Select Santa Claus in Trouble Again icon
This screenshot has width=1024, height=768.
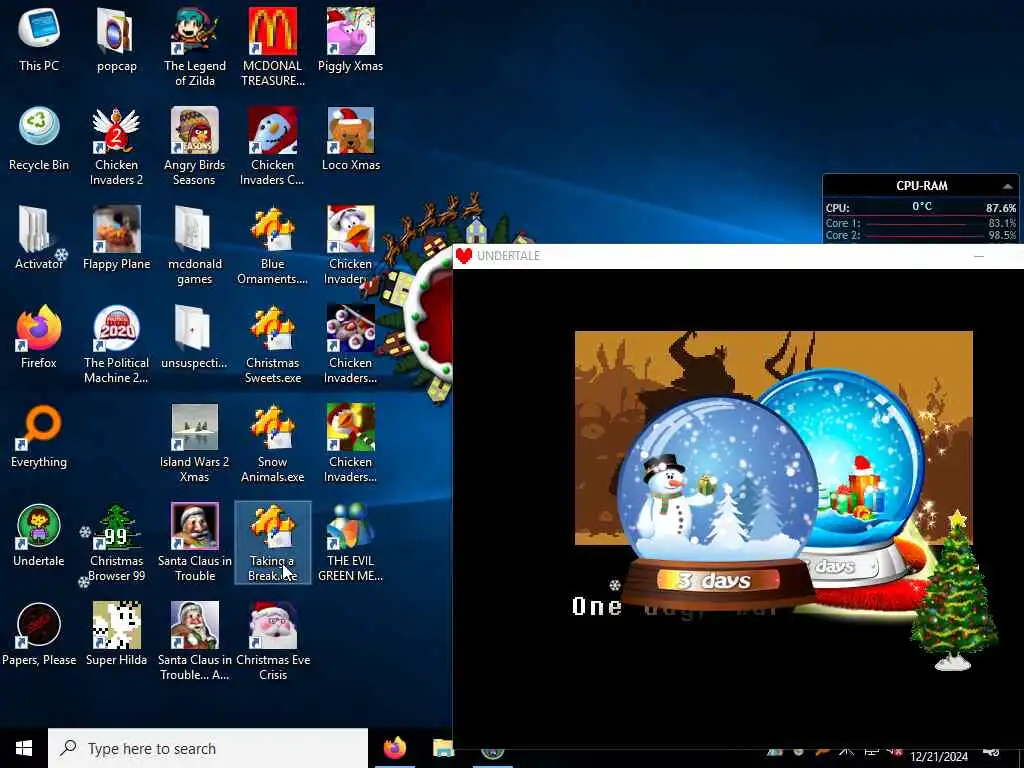click(195, 643)
